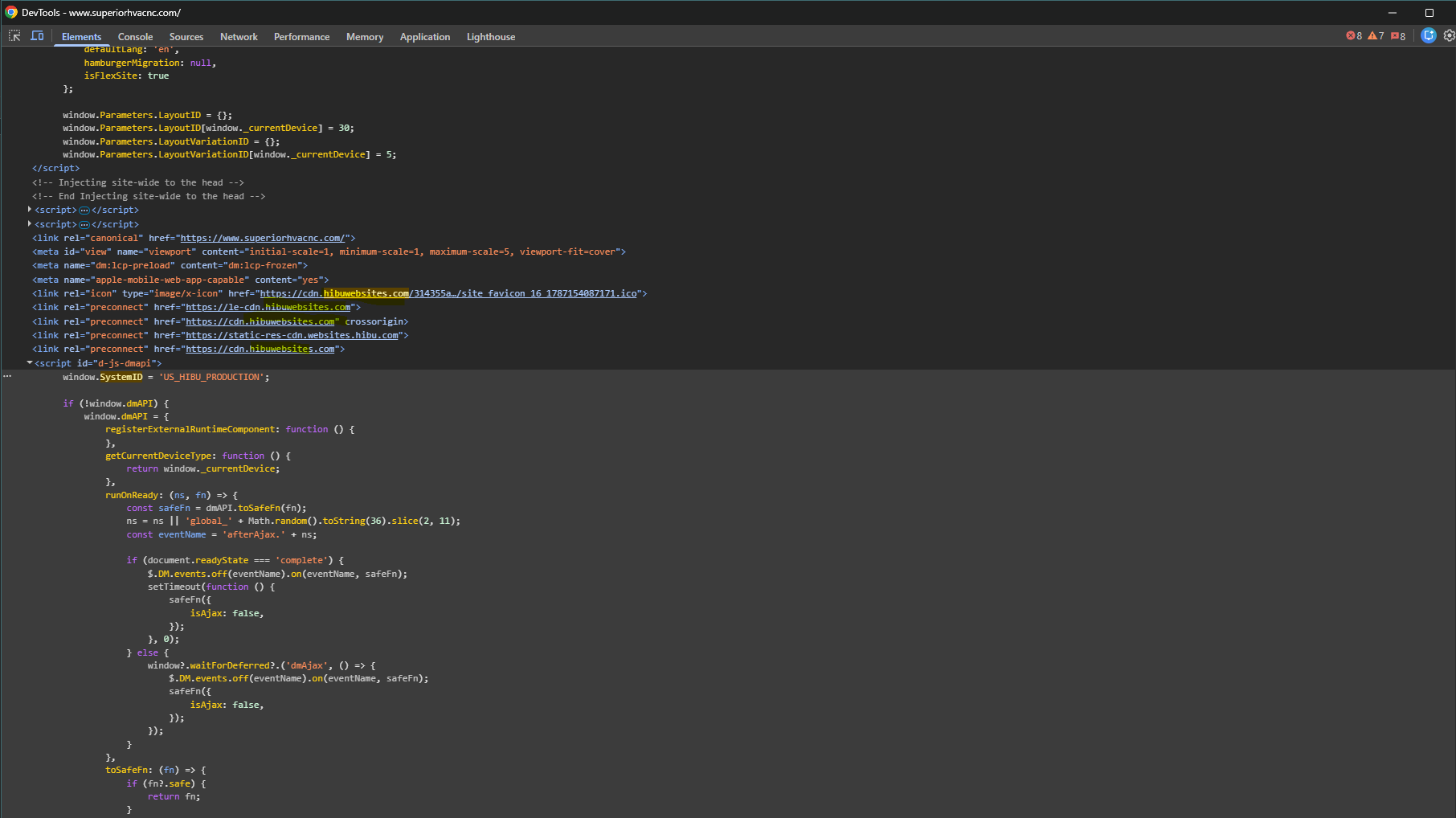Open the Console tab
Screen dimensions: 1456x818
point(135,37)
